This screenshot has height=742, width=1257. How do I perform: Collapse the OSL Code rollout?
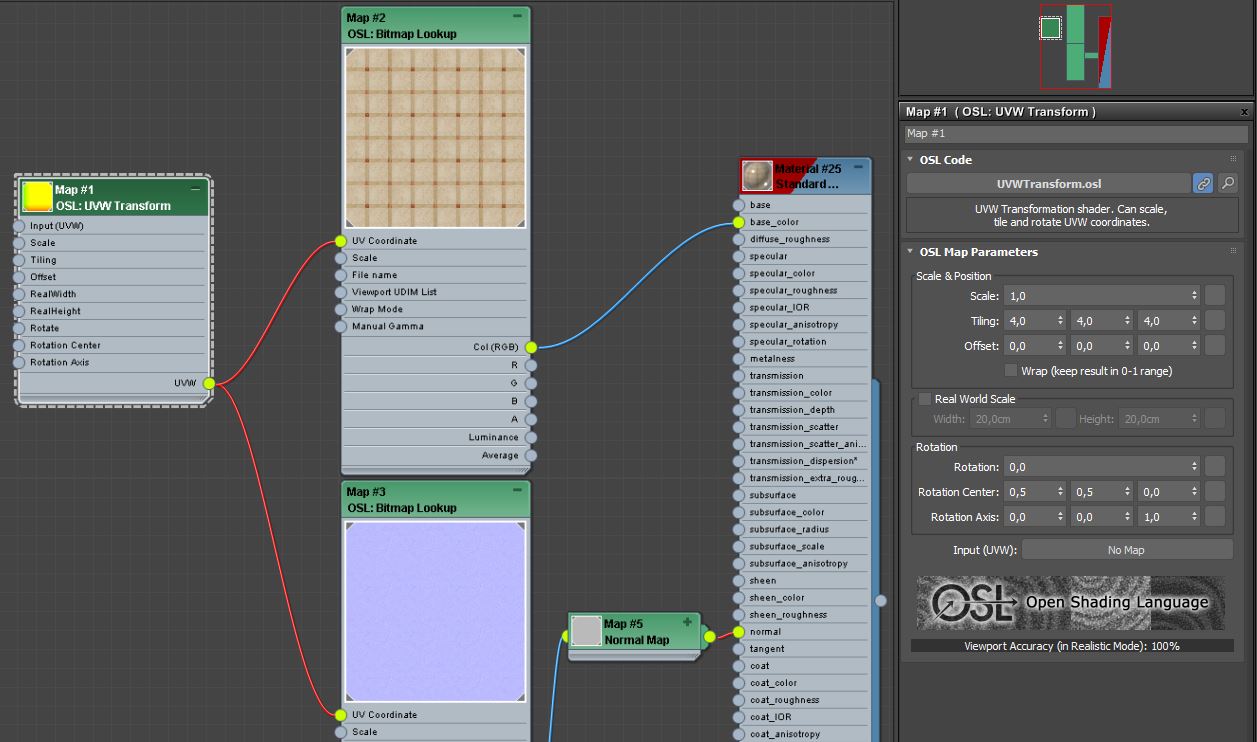[909, 159]
